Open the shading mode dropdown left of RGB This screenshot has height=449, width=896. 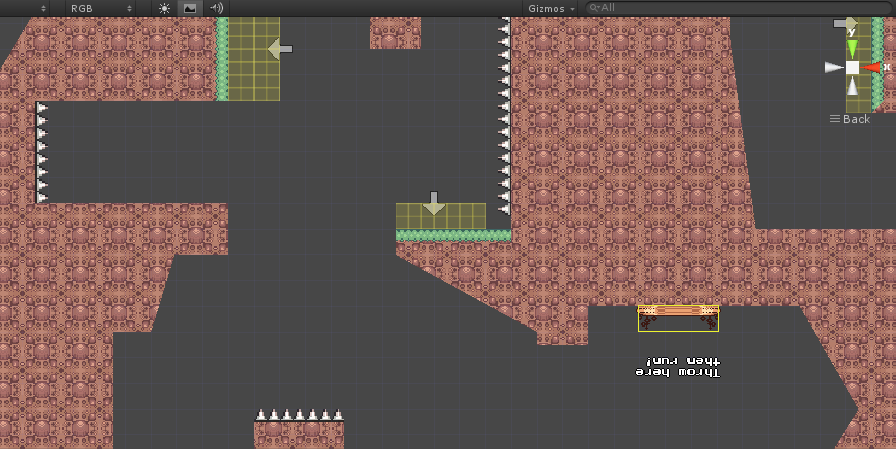tap(25, 8)
